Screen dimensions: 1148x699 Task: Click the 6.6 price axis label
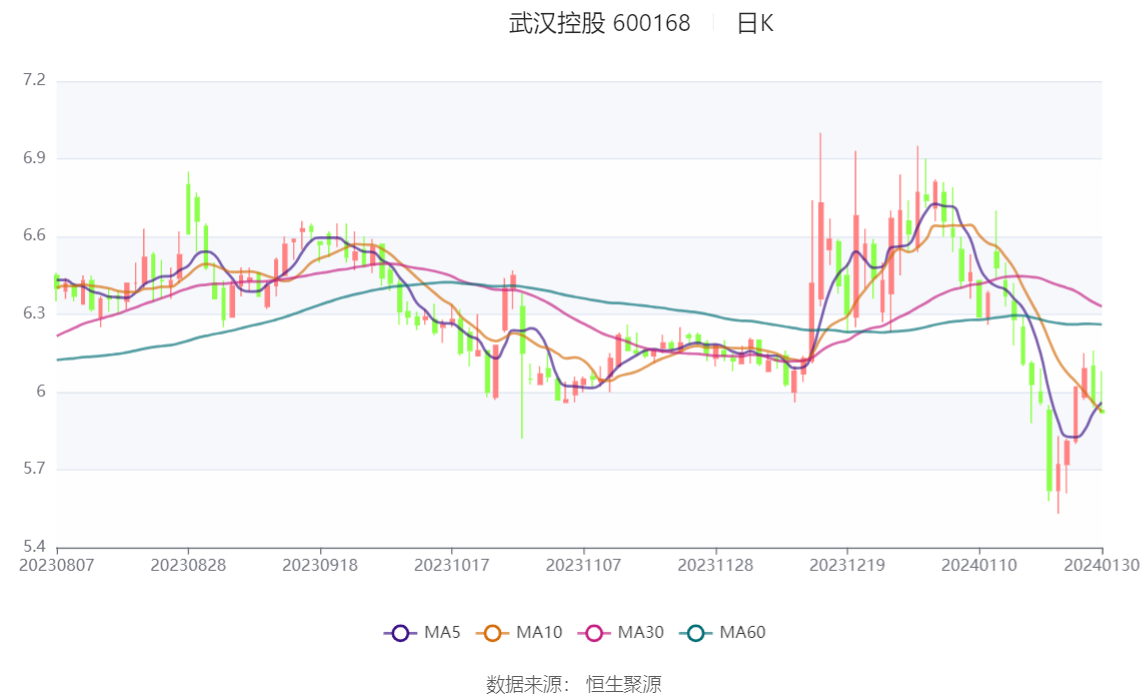34,236
